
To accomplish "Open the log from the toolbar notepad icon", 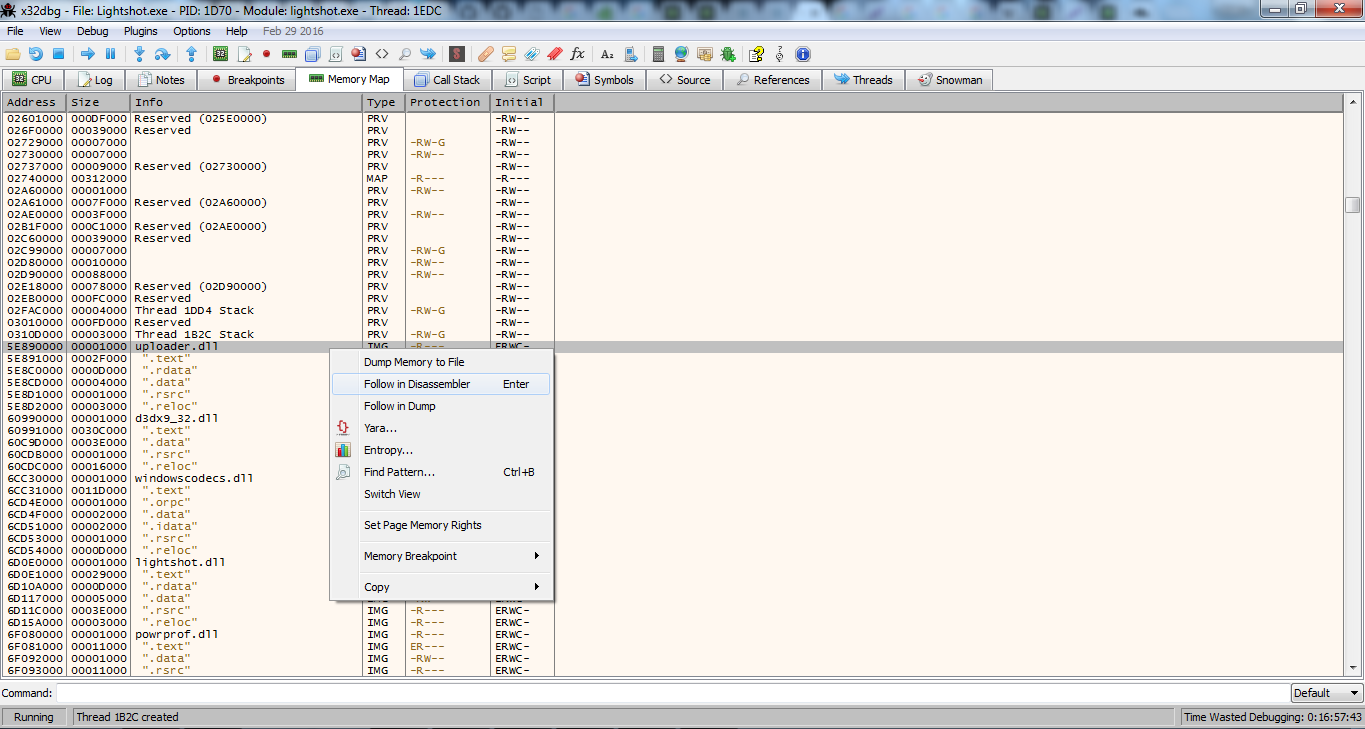I will coord(244,54).
